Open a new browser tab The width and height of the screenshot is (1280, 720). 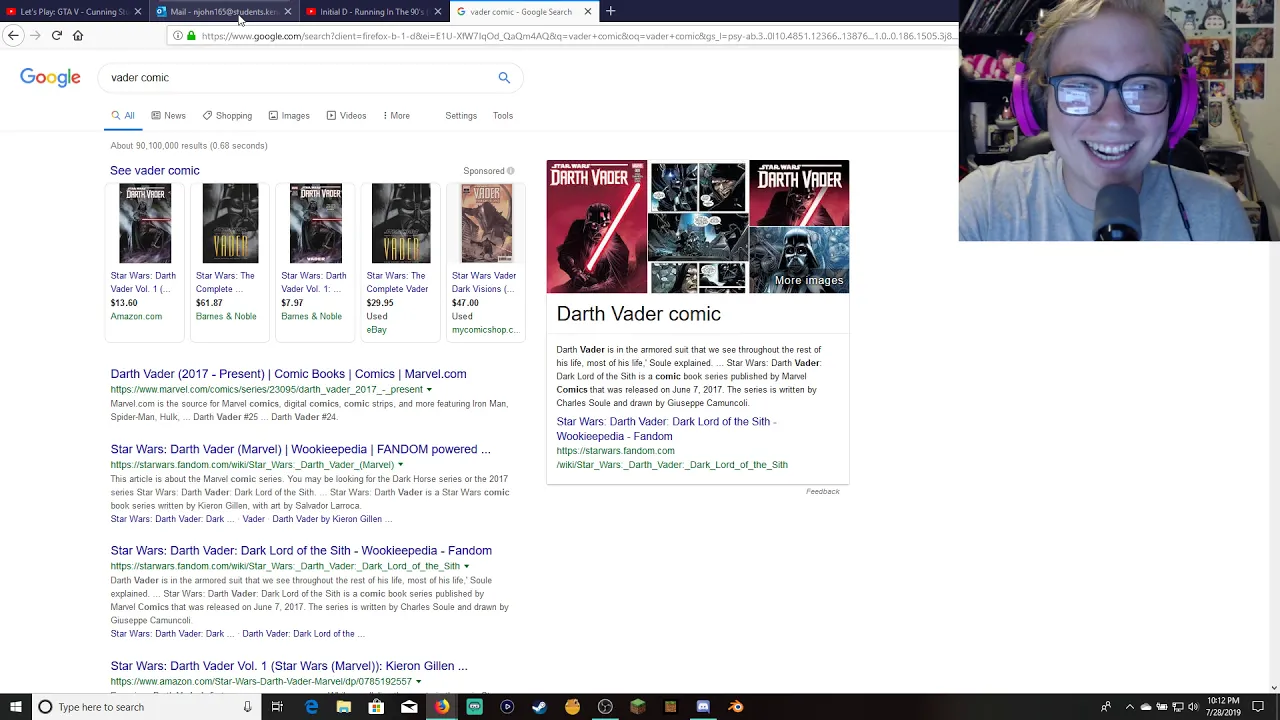[x=610, y=11]
